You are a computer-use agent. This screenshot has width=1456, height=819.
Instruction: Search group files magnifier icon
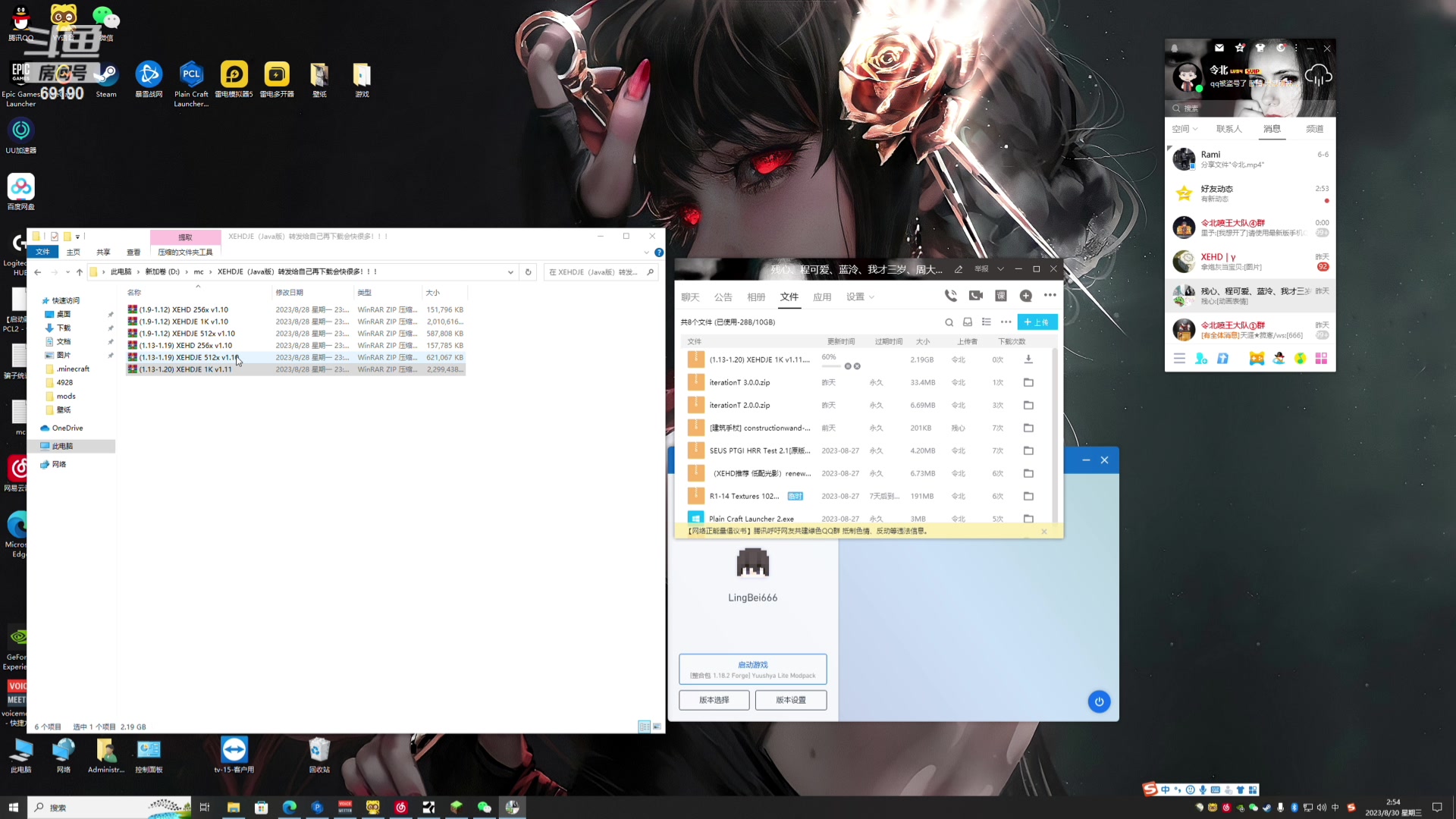(x=949, y=322)
